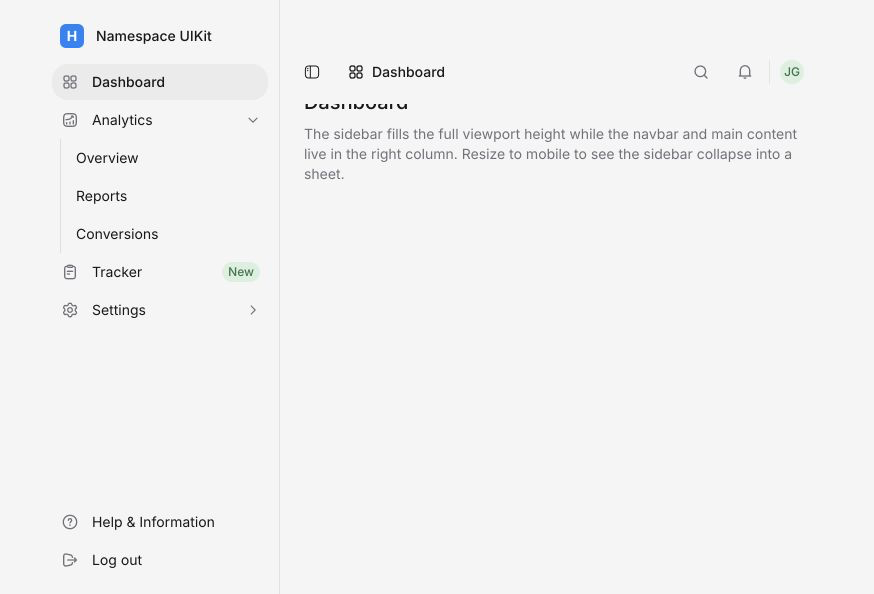Open notifications bell icon
This screenshot has height=594, width=874.
745,72
